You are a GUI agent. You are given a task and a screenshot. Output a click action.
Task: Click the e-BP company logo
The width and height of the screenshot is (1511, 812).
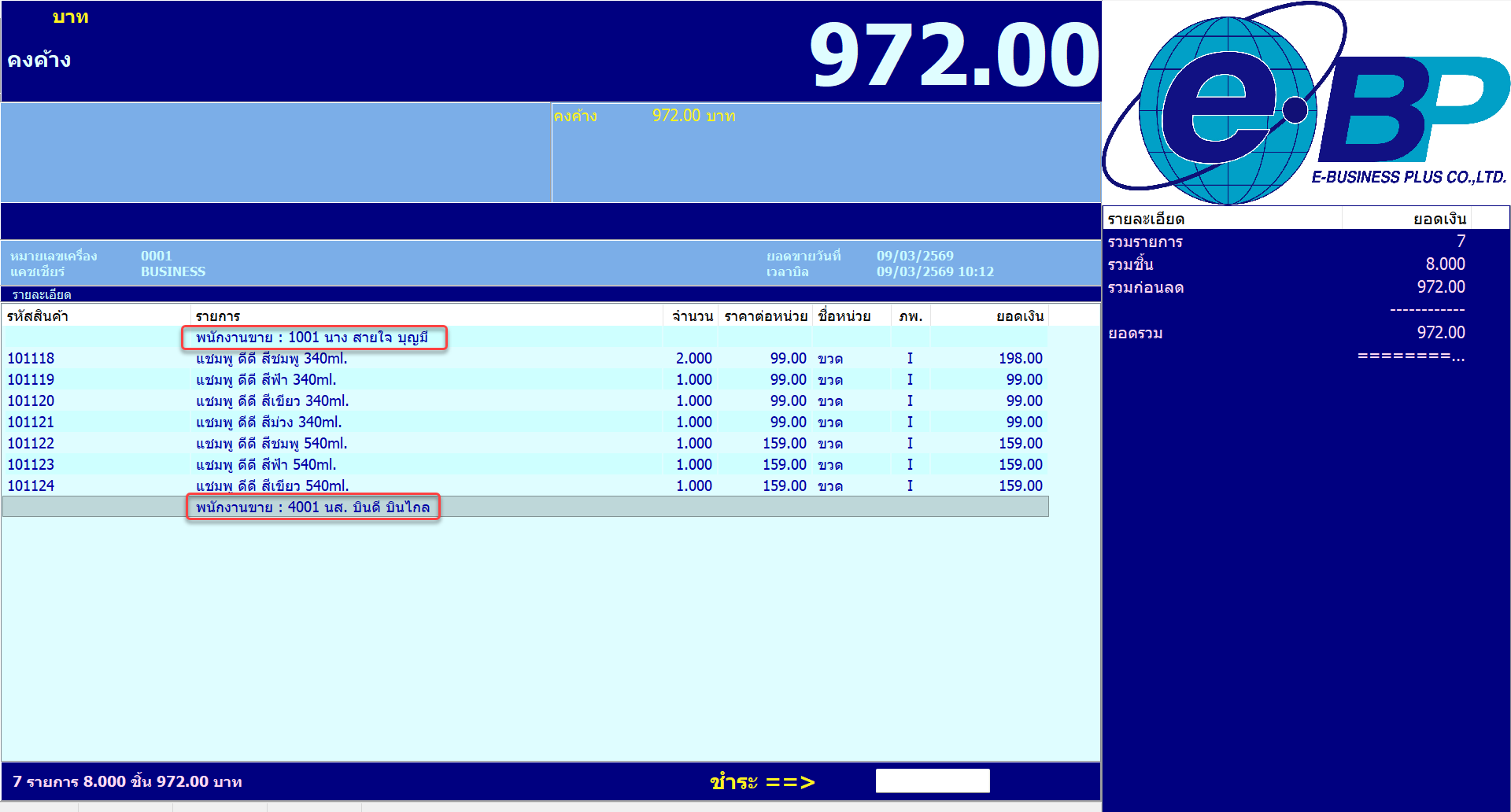pos(1305,104)
